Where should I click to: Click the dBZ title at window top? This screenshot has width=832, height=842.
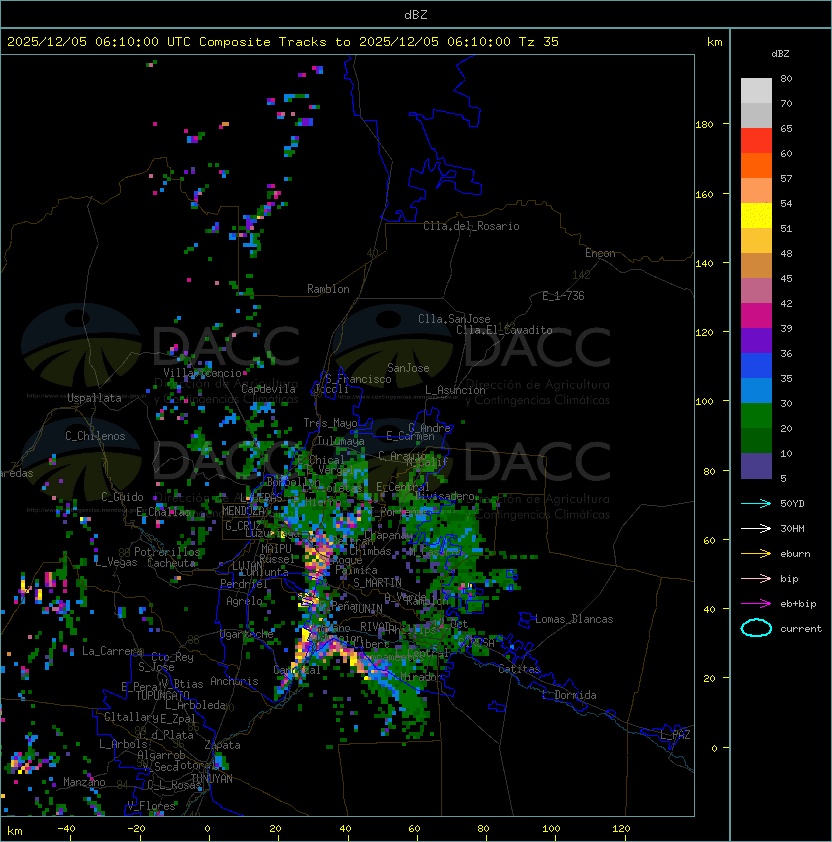coord(416,14)
